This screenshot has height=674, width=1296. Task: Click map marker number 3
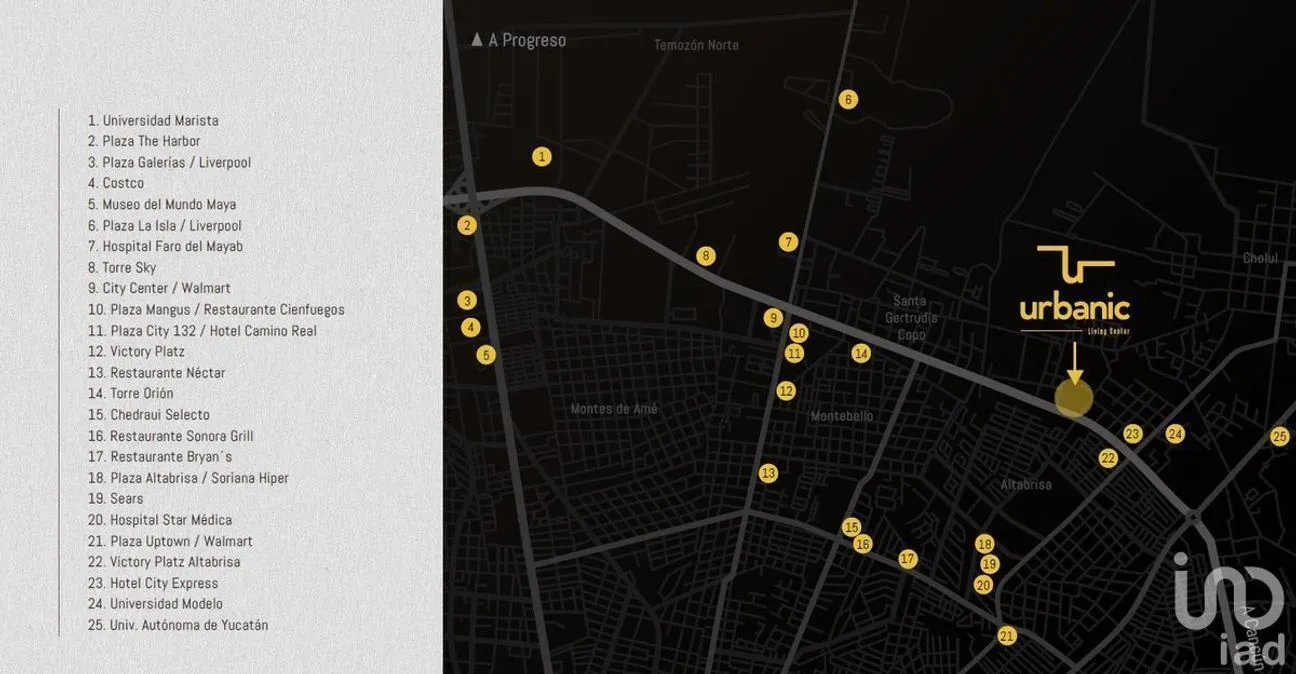click(466, 300)
